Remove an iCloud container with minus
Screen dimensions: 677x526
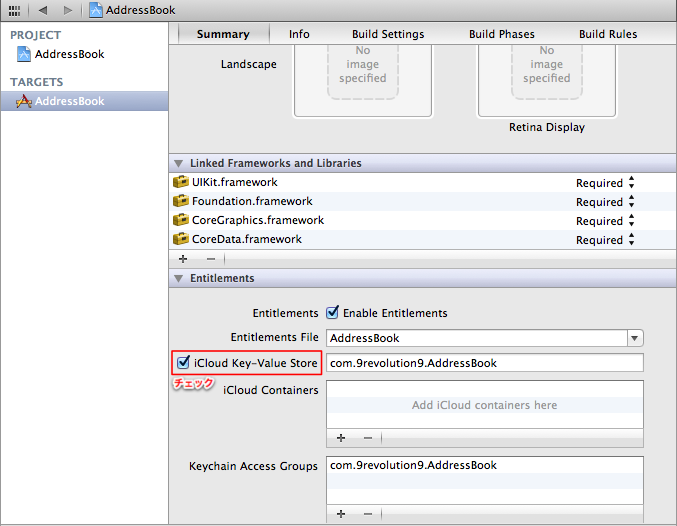click(x=368, y=438)
